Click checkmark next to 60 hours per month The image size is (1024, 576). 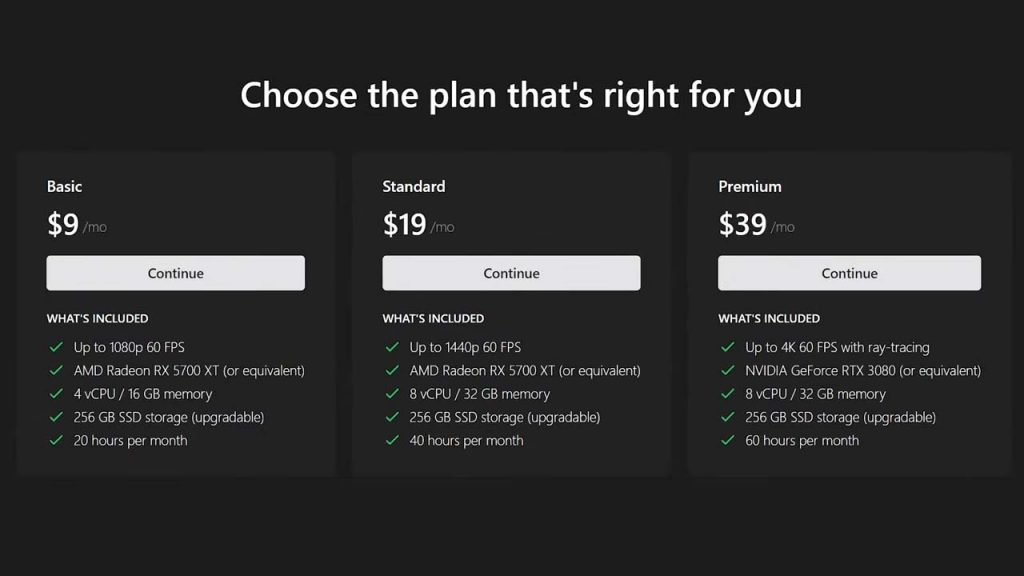(x=728, y=440)
